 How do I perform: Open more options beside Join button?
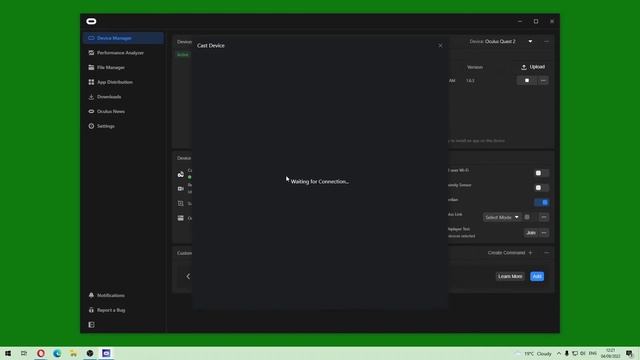point(544,233)
